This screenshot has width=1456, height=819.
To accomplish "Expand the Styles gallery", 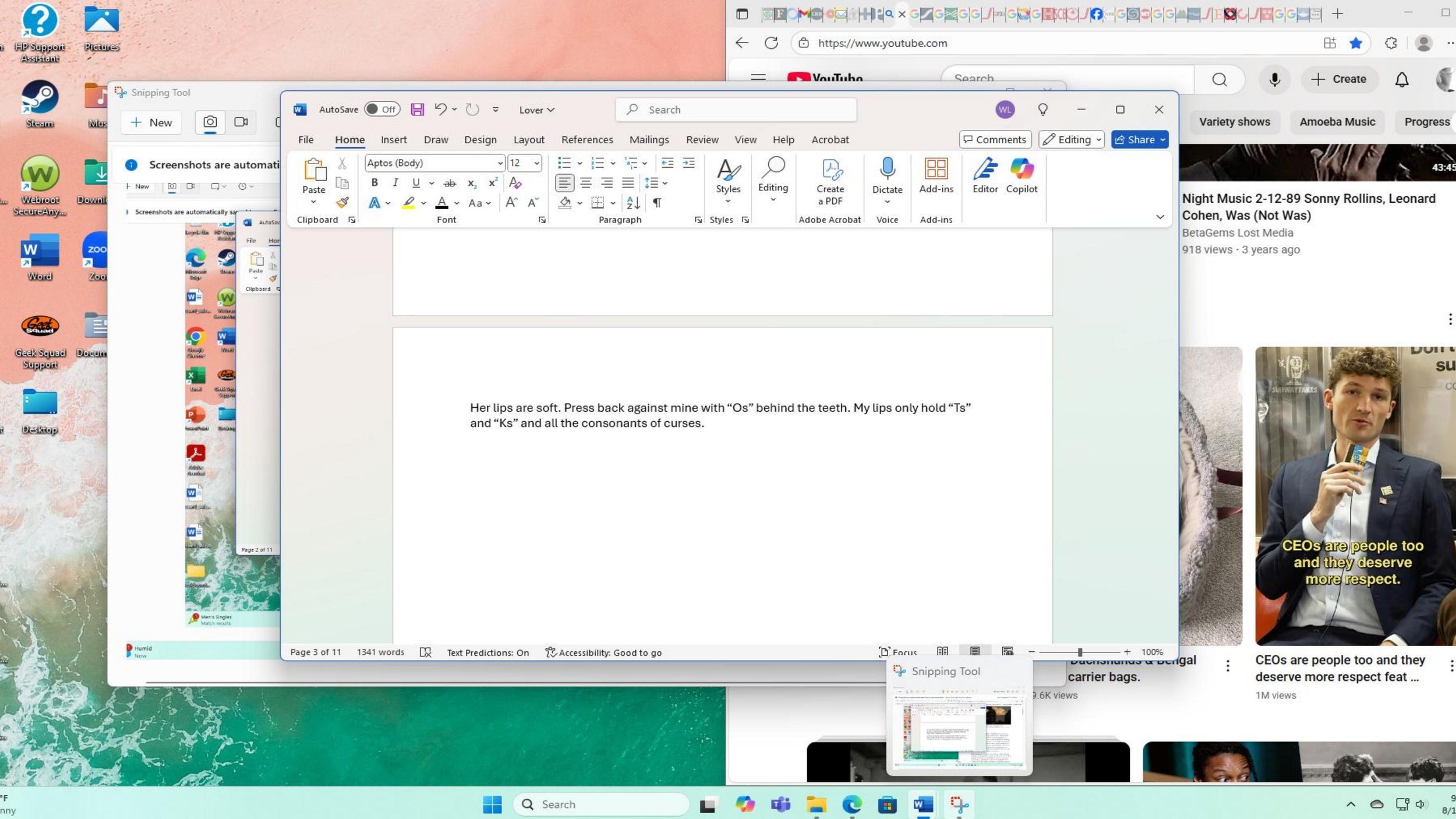I will 728,181.
